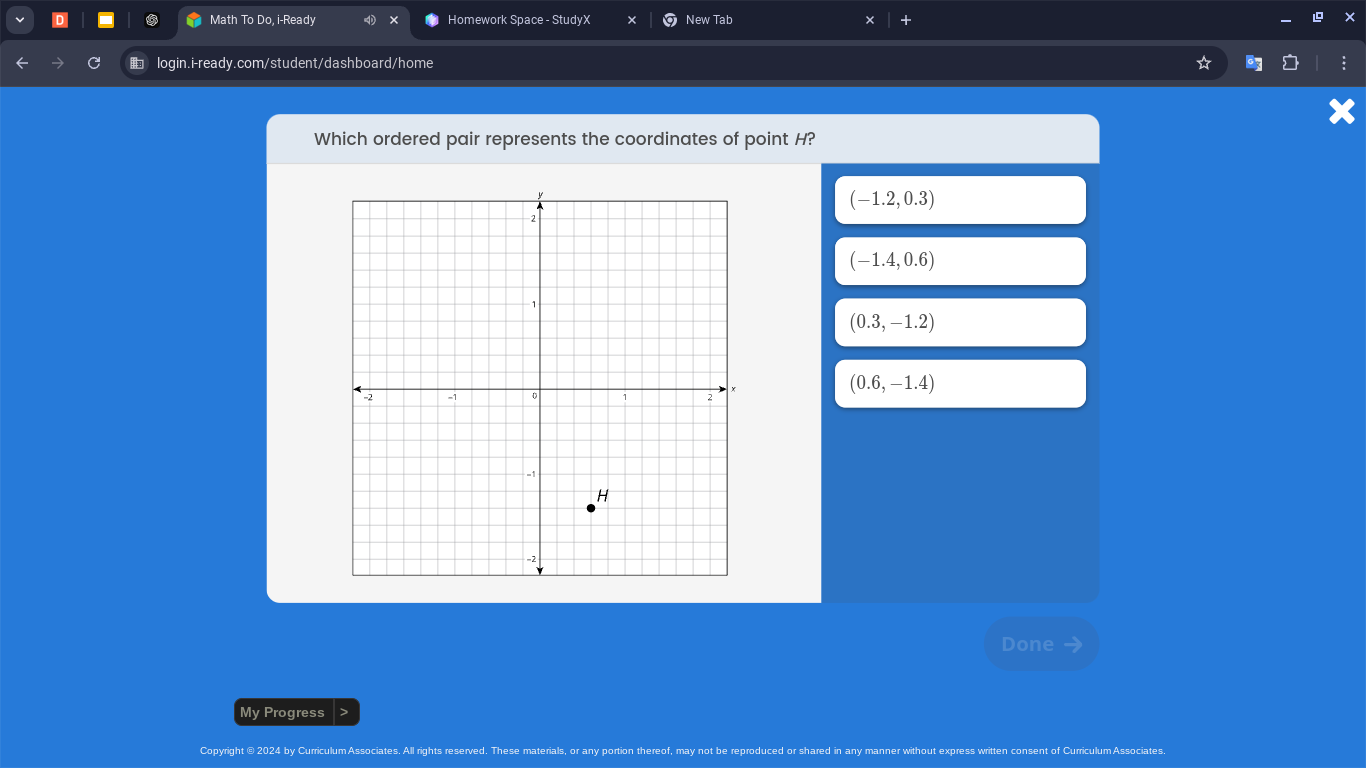
Task: Expand My Progress arrow
Action: (x=345, y=712)
